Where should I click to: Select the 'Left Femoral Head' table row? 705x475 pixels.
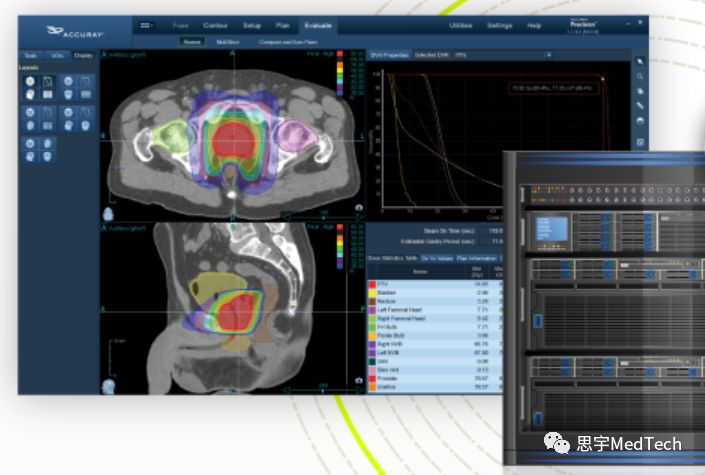click(435, 310)
